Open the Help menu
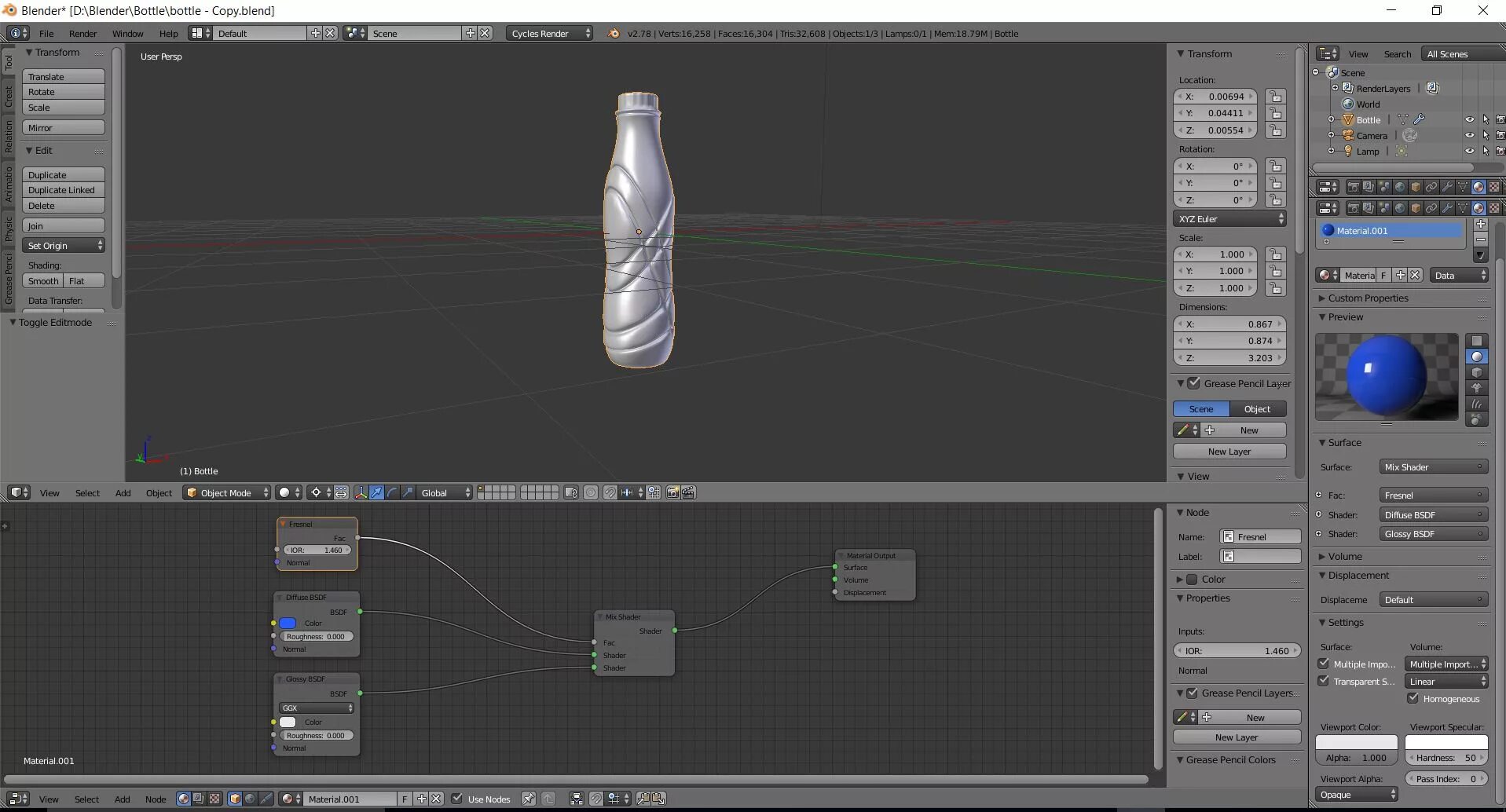 (x=168, y=33)
